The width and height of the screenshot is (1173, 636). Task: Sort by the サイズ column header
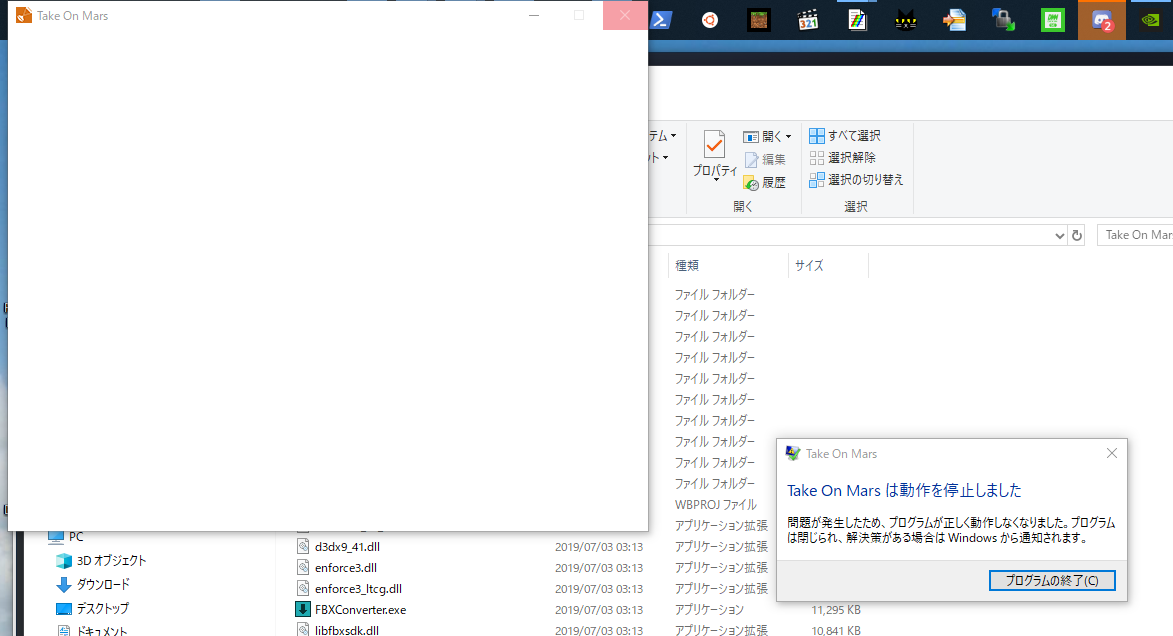click(x=828, y=266)
